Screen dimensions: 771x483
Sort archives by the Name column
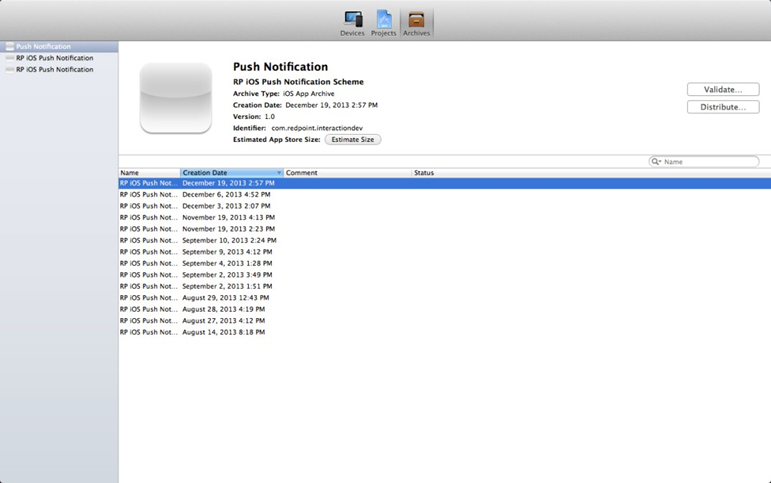148,173
